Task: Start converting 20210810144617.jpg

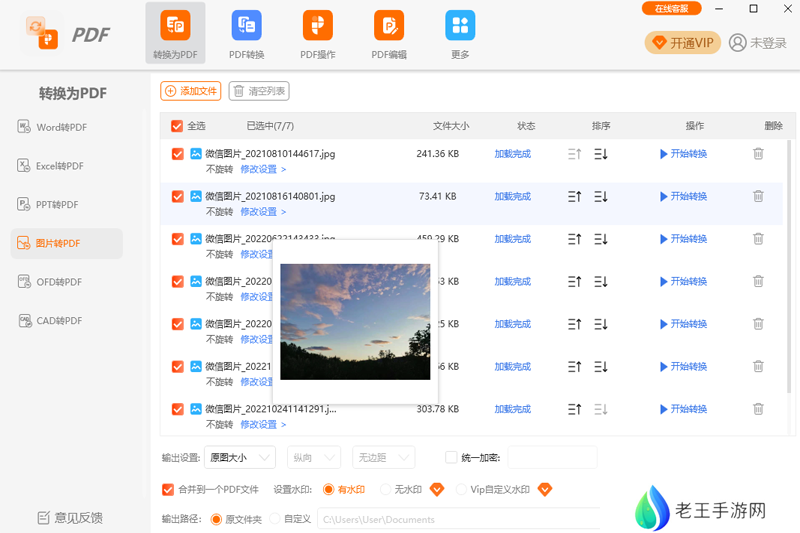Action: (683, 154)
